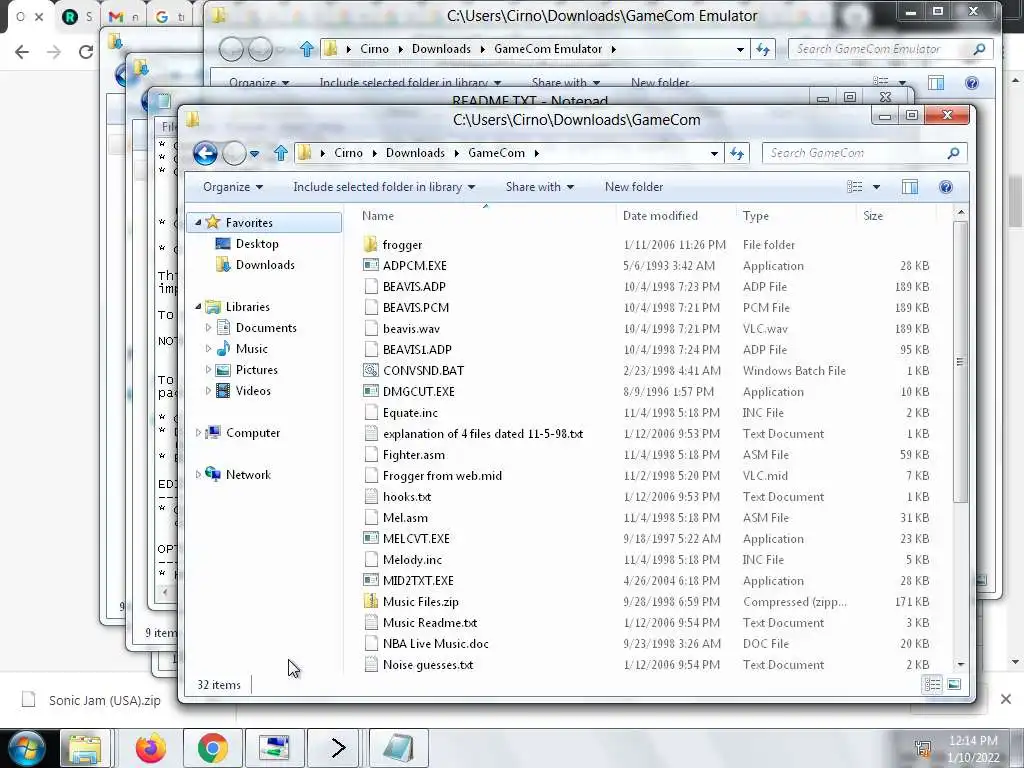Collapse the Favorites tree group
1024x768 pixels.
pos(198,223)
